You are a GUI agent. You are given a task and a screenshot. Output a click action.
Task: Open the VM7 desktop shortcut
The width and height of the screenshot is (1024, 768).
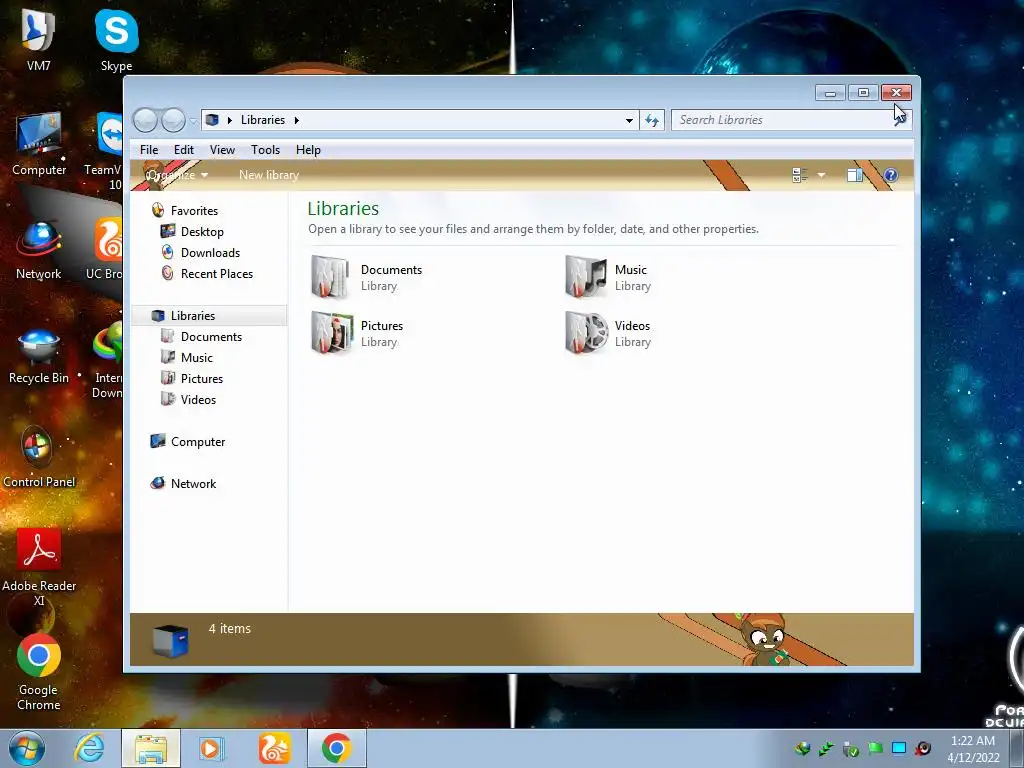39,40
